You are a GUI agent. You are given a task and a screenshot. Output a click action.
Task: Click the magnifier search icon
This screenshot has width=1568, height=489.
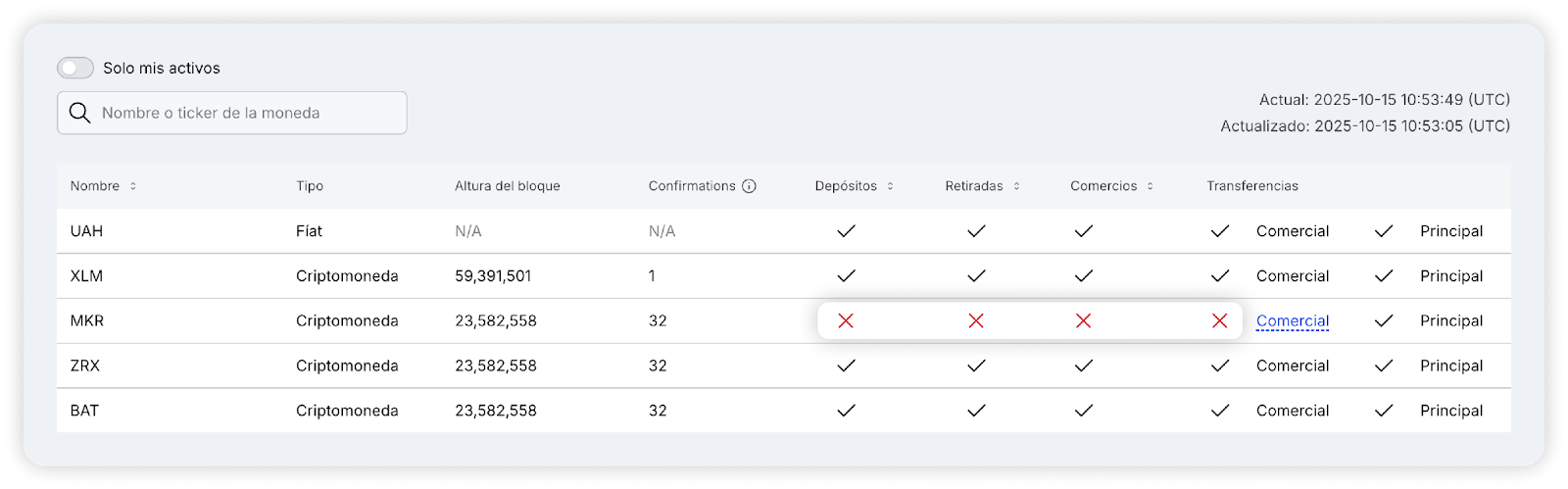tap(80, 113)
